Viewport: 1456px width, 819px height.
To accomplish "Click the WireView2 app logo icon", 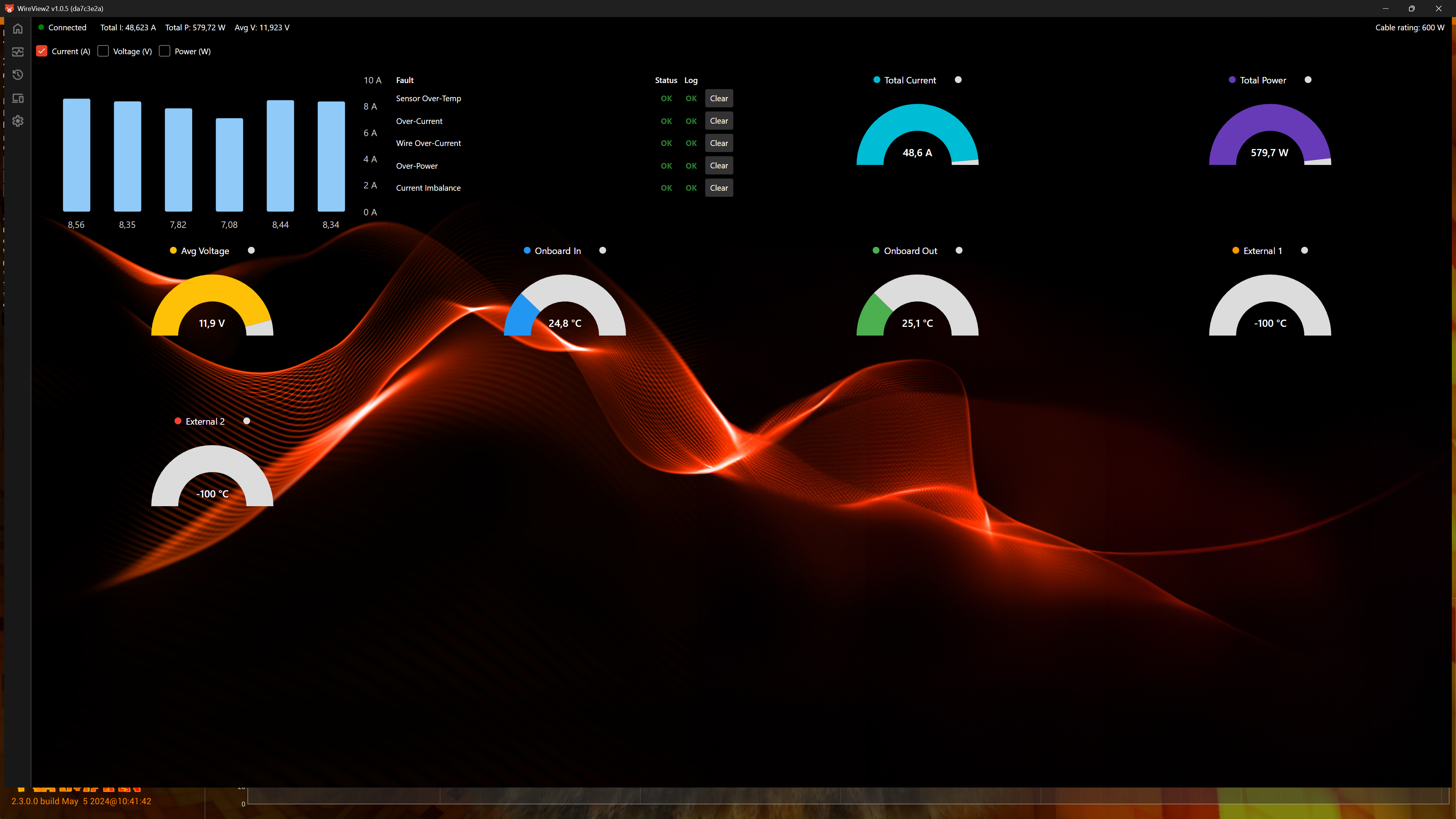I will [x=9, y=8].
